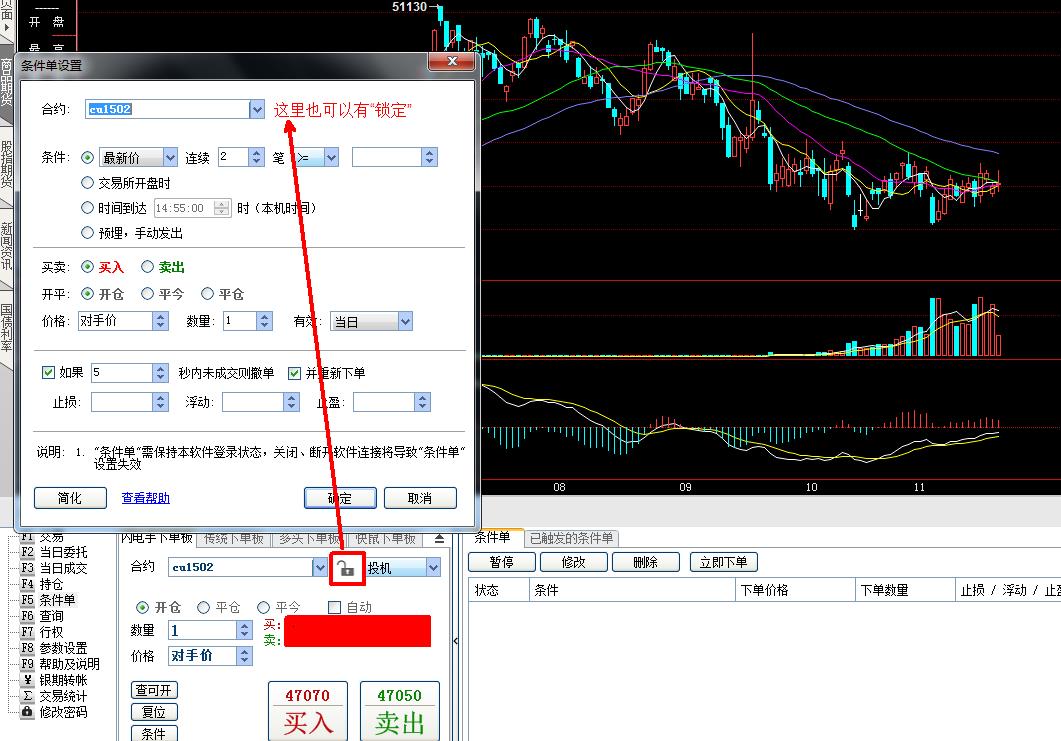Collapse order panel using eject arrow icon
The width and height of the screenshot is (1061, 741).
[438, 539]
